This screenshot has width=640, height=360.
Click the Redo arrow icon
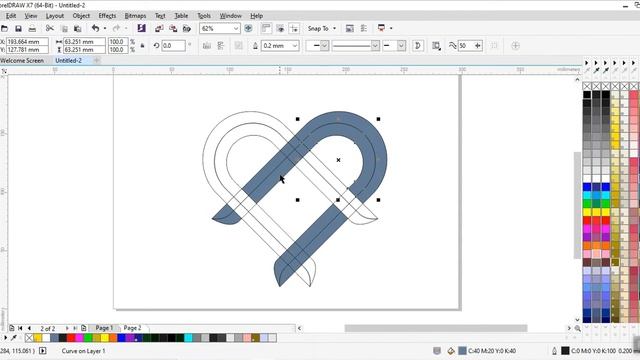[116, 28]
